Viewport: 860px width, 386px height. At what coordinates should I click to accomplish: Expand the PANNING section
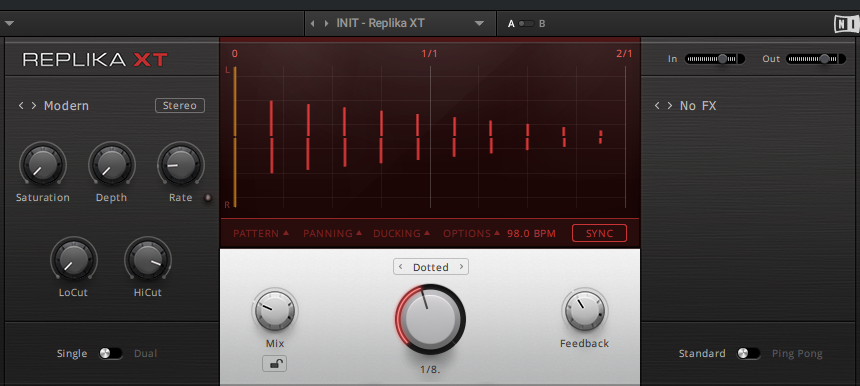332,234
